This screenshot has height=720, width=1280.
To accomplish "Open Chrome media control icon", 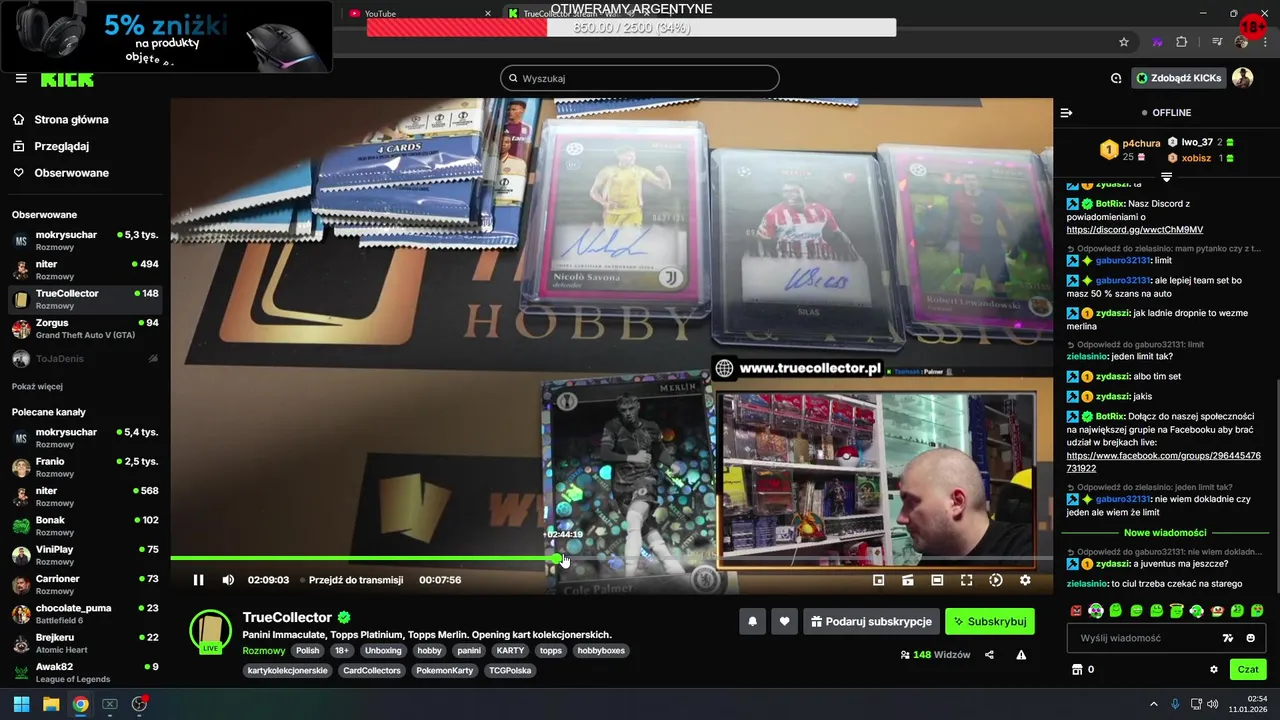I will [1217, 42].
